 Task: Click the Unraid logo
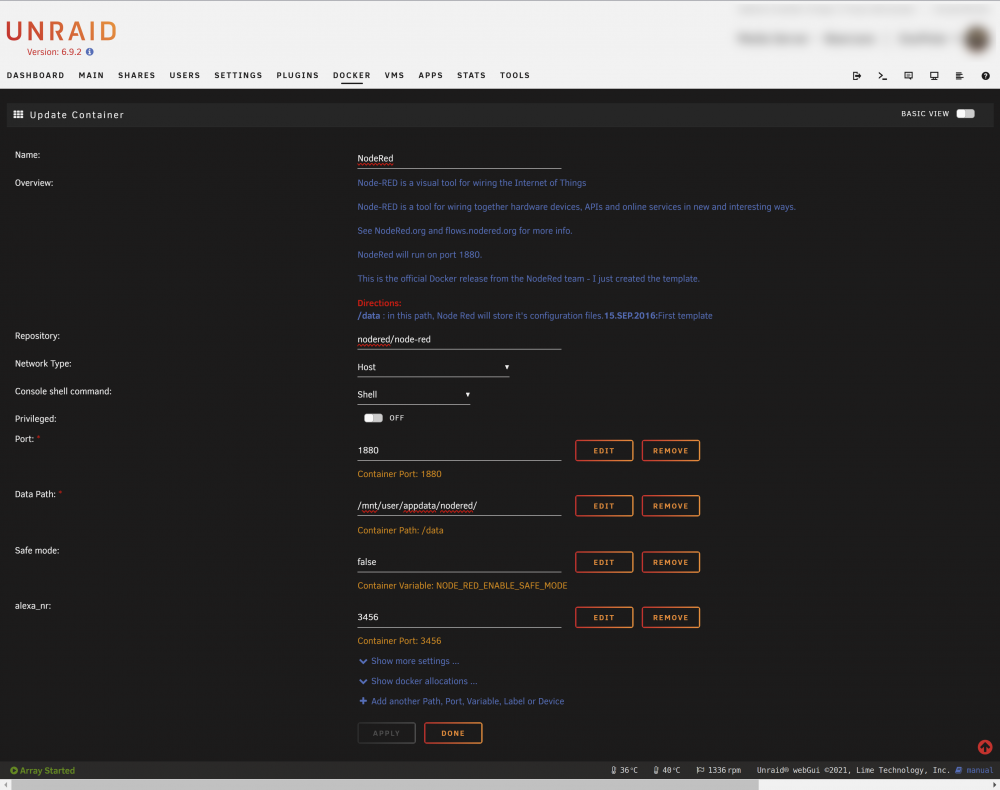tap(61, 31)
